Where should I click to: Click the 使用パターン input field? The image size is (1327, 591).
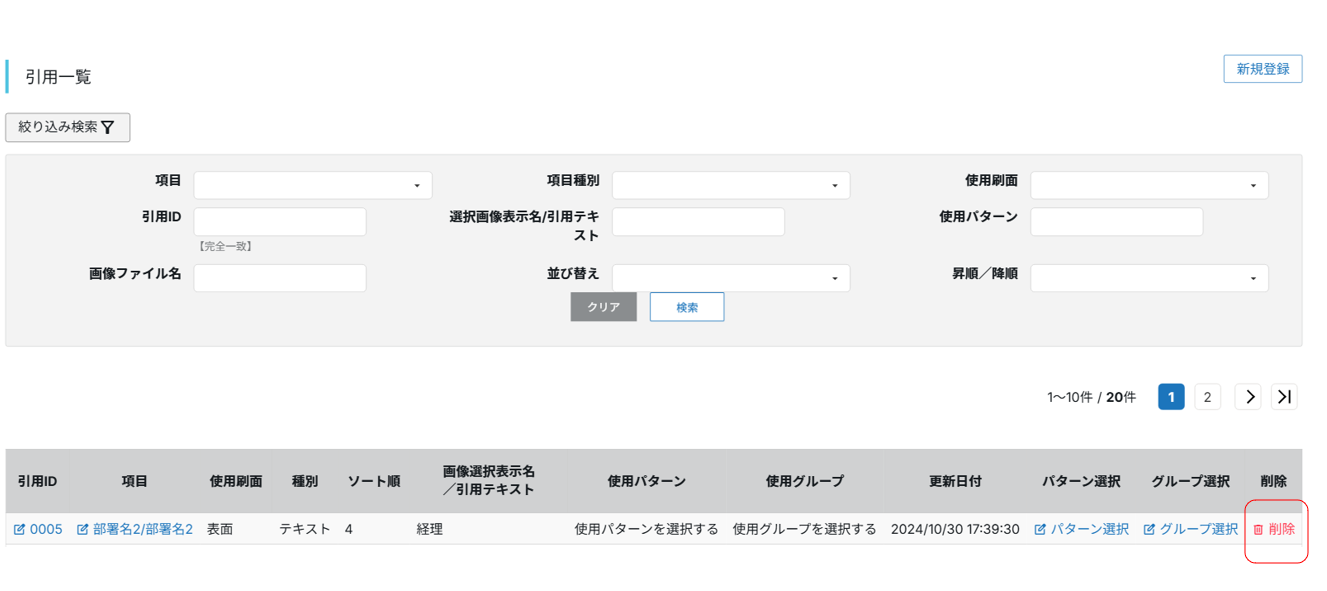click(1116, 221)
